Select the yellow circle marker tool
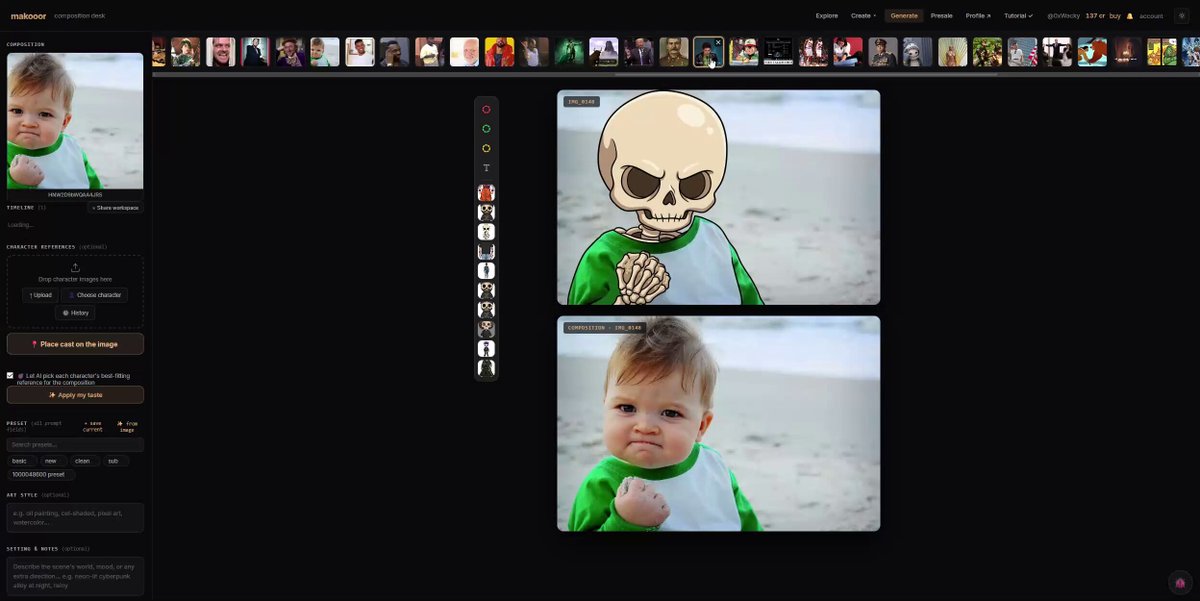This screenshot has width=1200, height=601. click(486, 148)
